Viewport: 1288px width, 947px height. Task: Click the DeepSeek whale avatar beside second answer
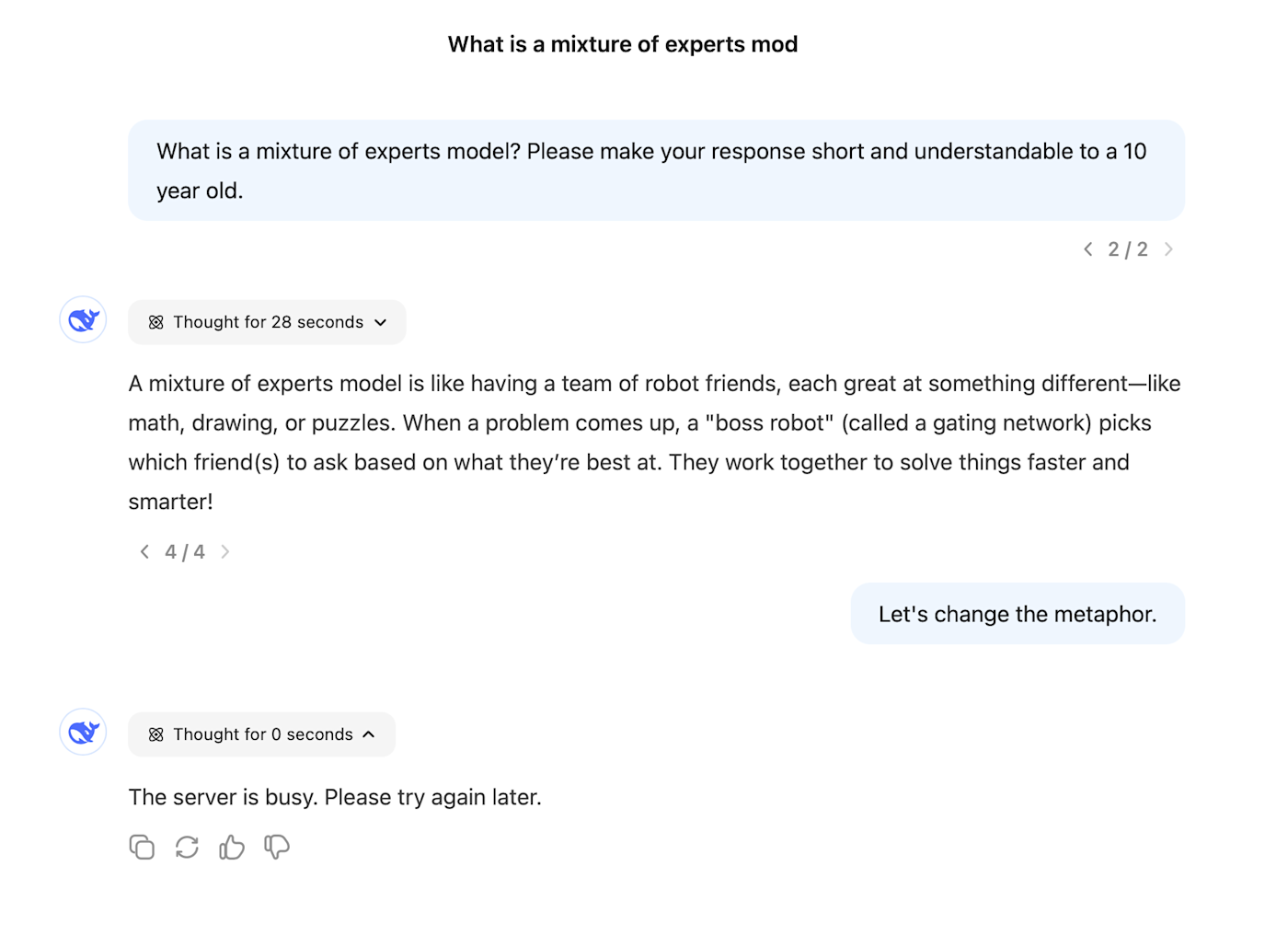point(83,732)
